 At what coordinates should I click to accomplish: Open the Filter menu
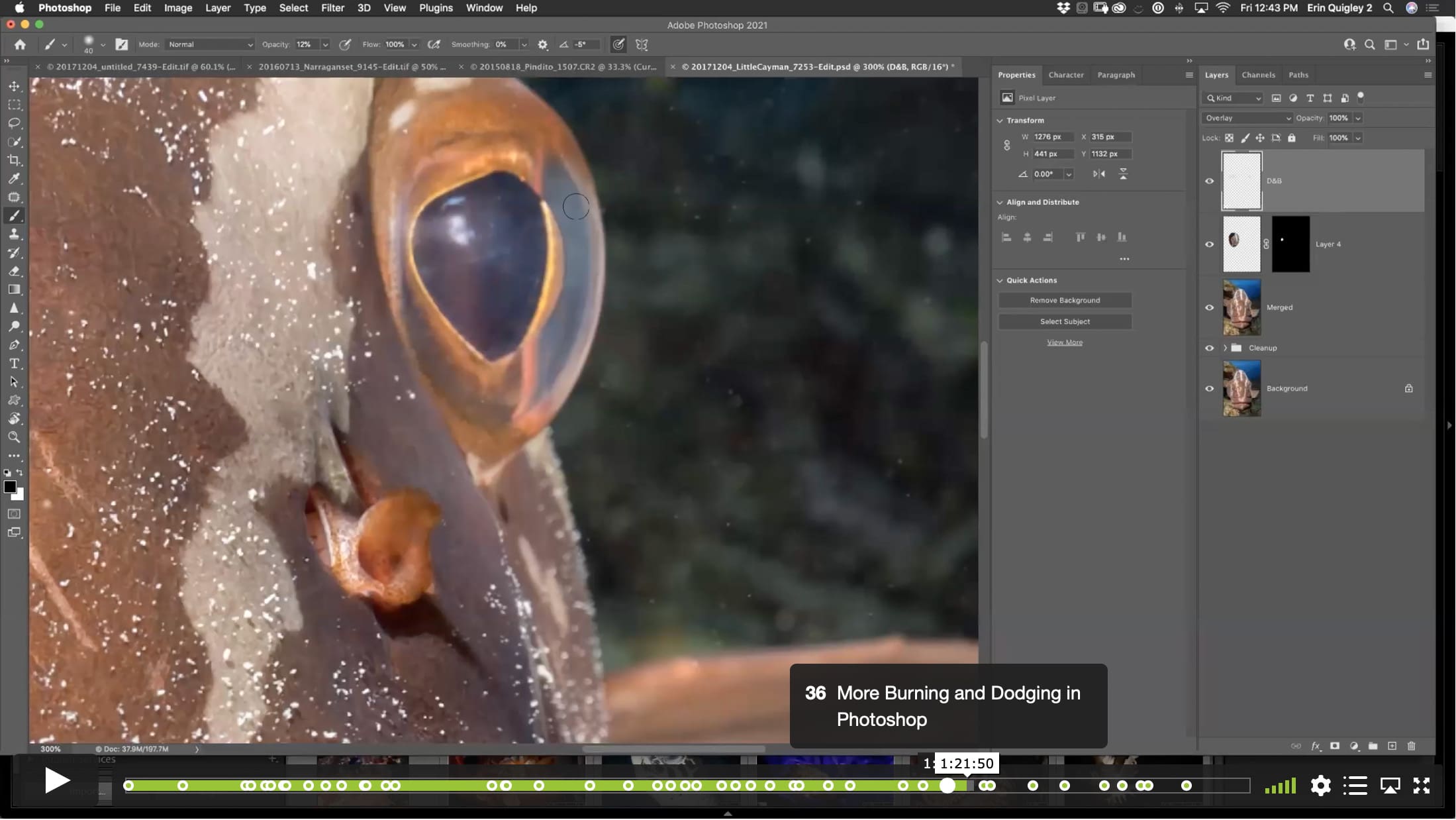[332, 8]
